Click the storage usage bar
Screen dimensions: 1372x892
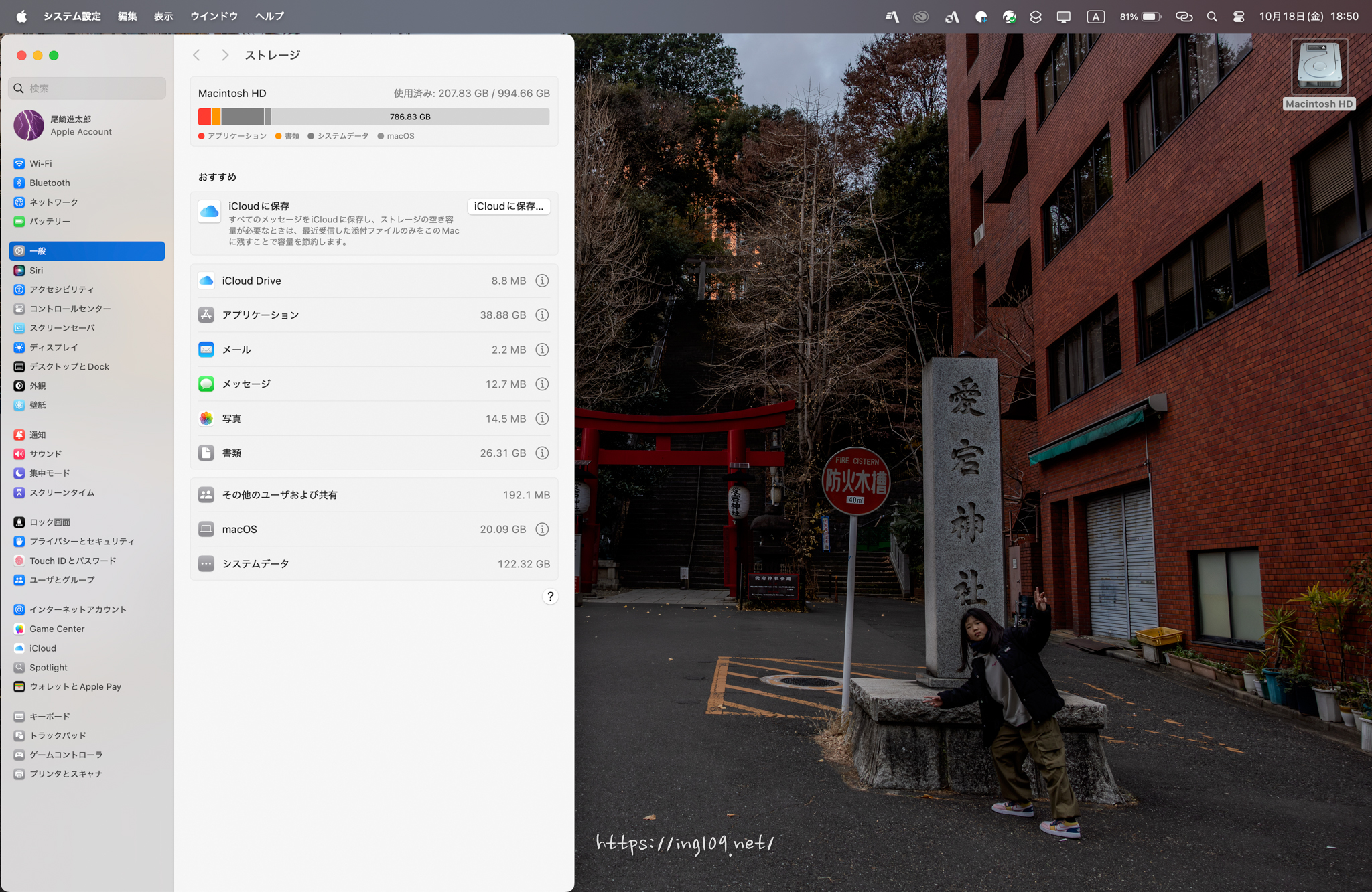373,117
